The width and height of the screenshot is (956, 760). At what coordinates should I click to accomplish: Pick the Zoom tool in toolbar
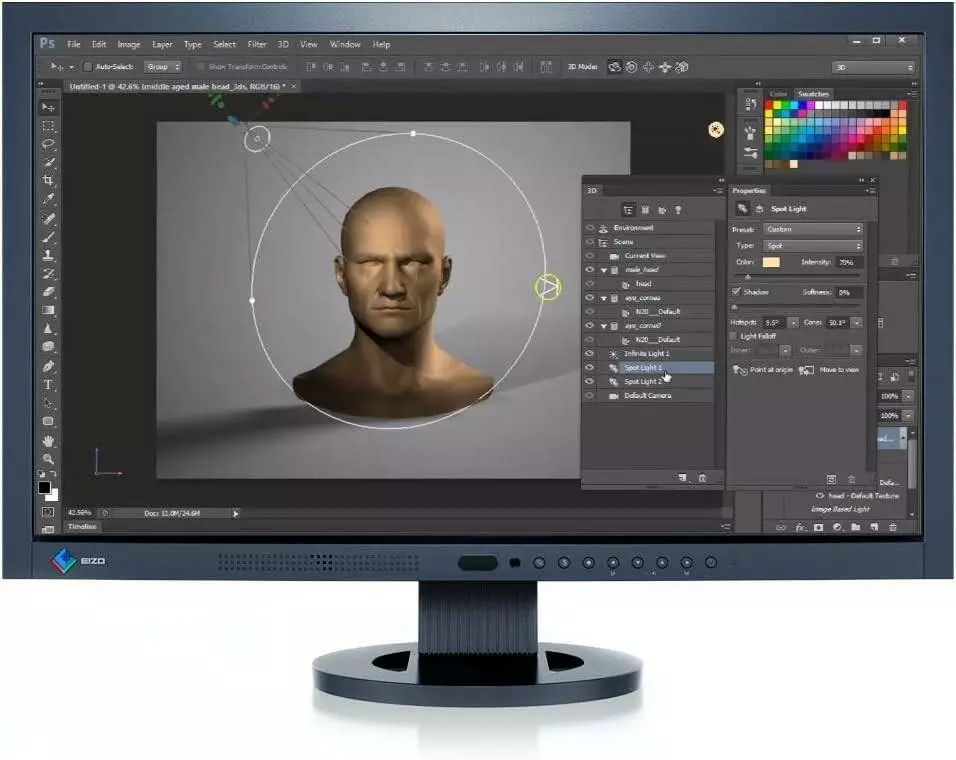pyautogui.click(x=48, y=458)
